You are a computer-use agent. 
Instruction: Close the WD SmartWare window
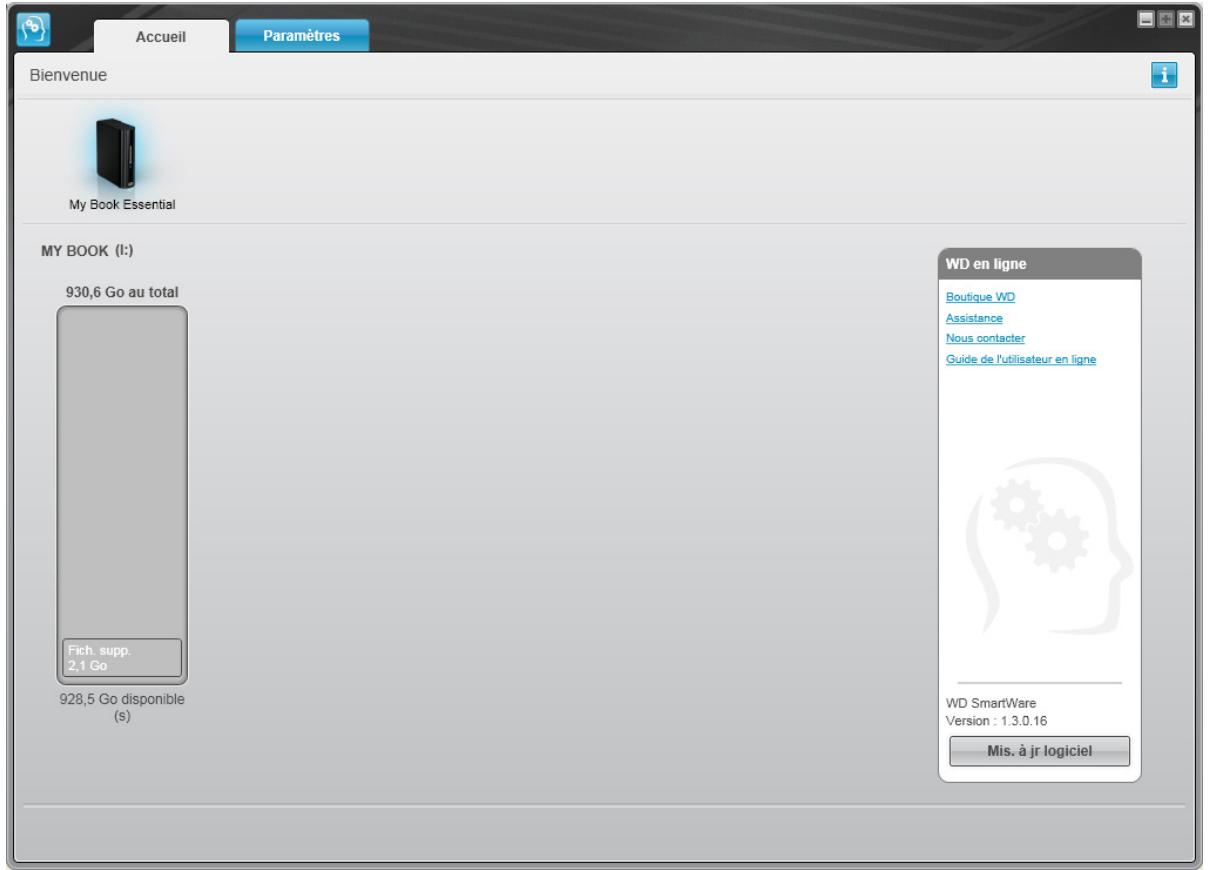tap(1186, 19)
